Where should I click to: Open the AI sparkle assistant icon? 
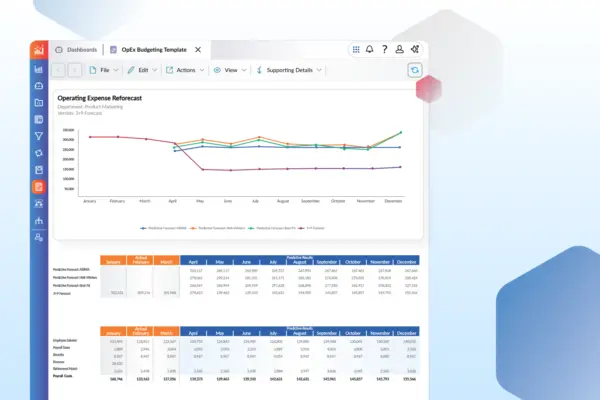[415, 49]
